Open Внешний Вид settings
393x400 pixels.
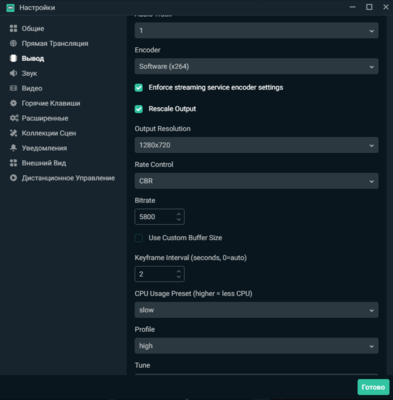44,163
